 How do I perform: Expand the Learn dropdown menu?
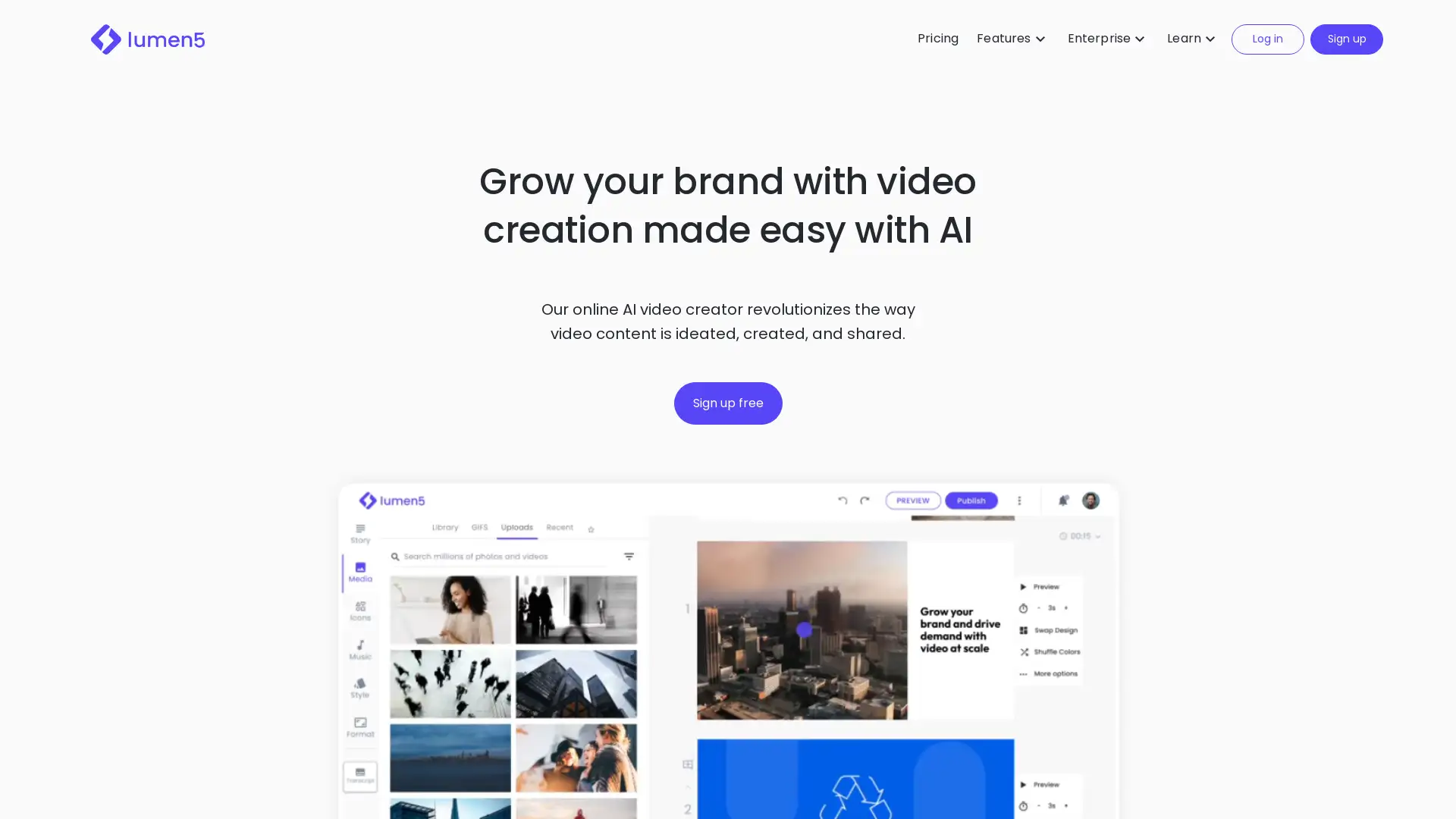coord(1190,38)
